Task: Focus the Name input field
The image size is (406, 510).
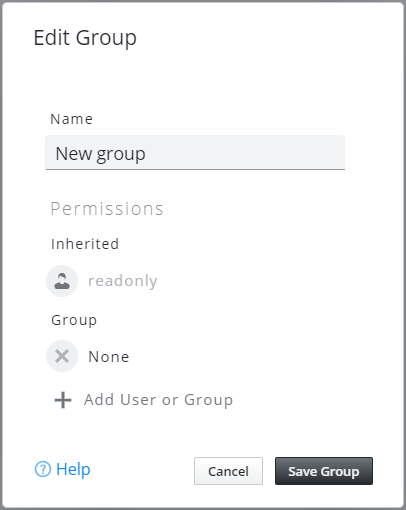Action: (195, 153)
